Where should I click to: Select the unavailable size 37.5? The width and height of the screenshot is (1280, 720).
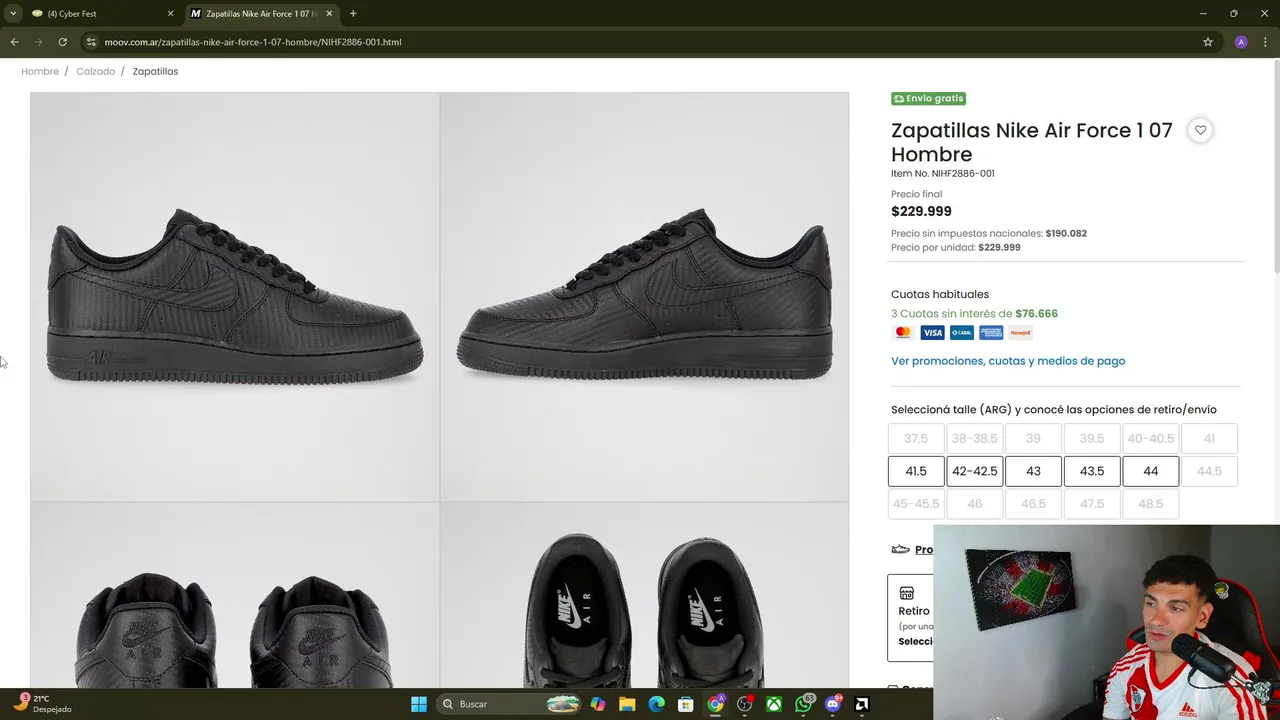pos(916,438)
